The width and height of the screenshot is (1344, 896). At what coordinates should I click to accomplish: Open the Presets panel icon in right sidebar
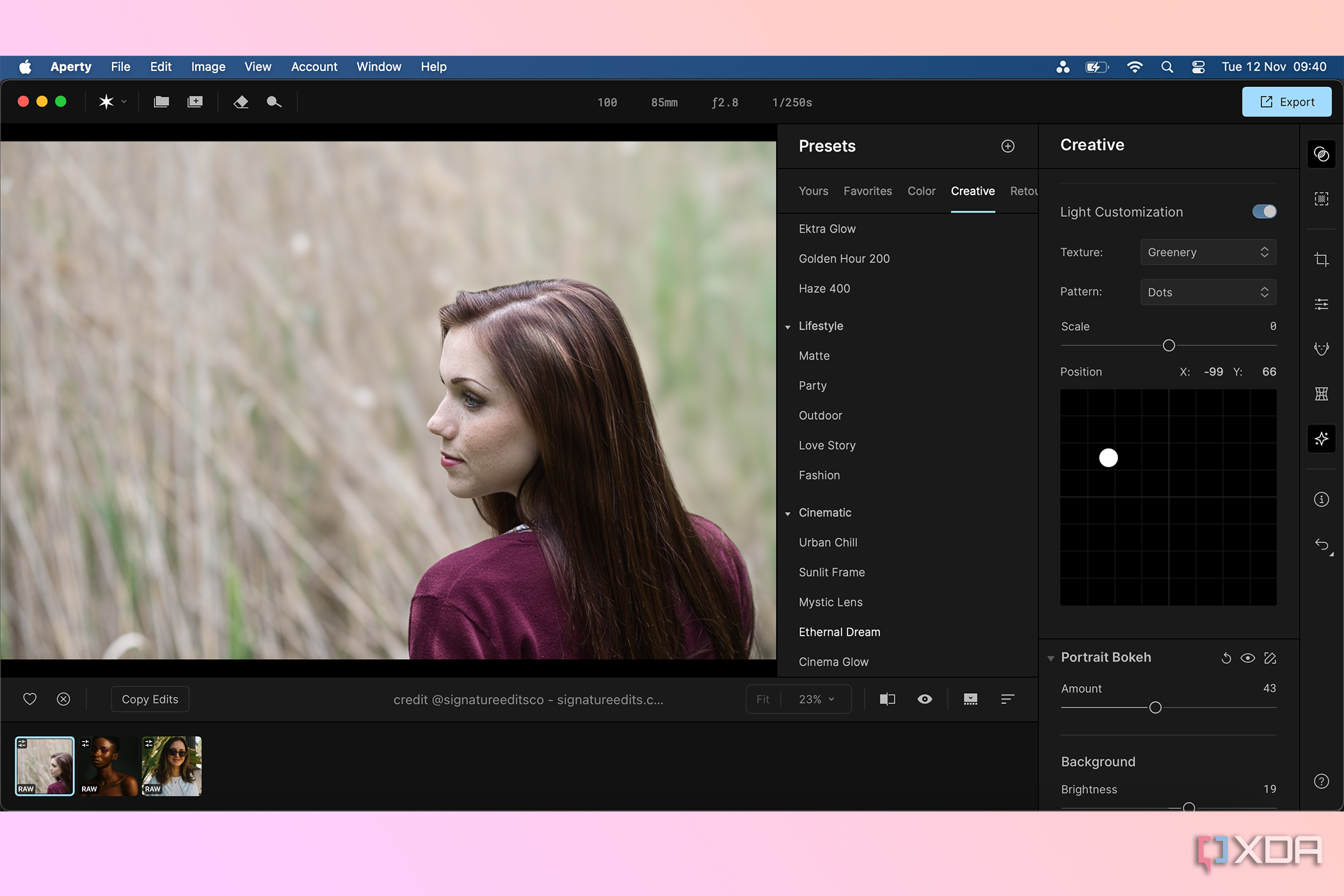tap(1321, 154)
